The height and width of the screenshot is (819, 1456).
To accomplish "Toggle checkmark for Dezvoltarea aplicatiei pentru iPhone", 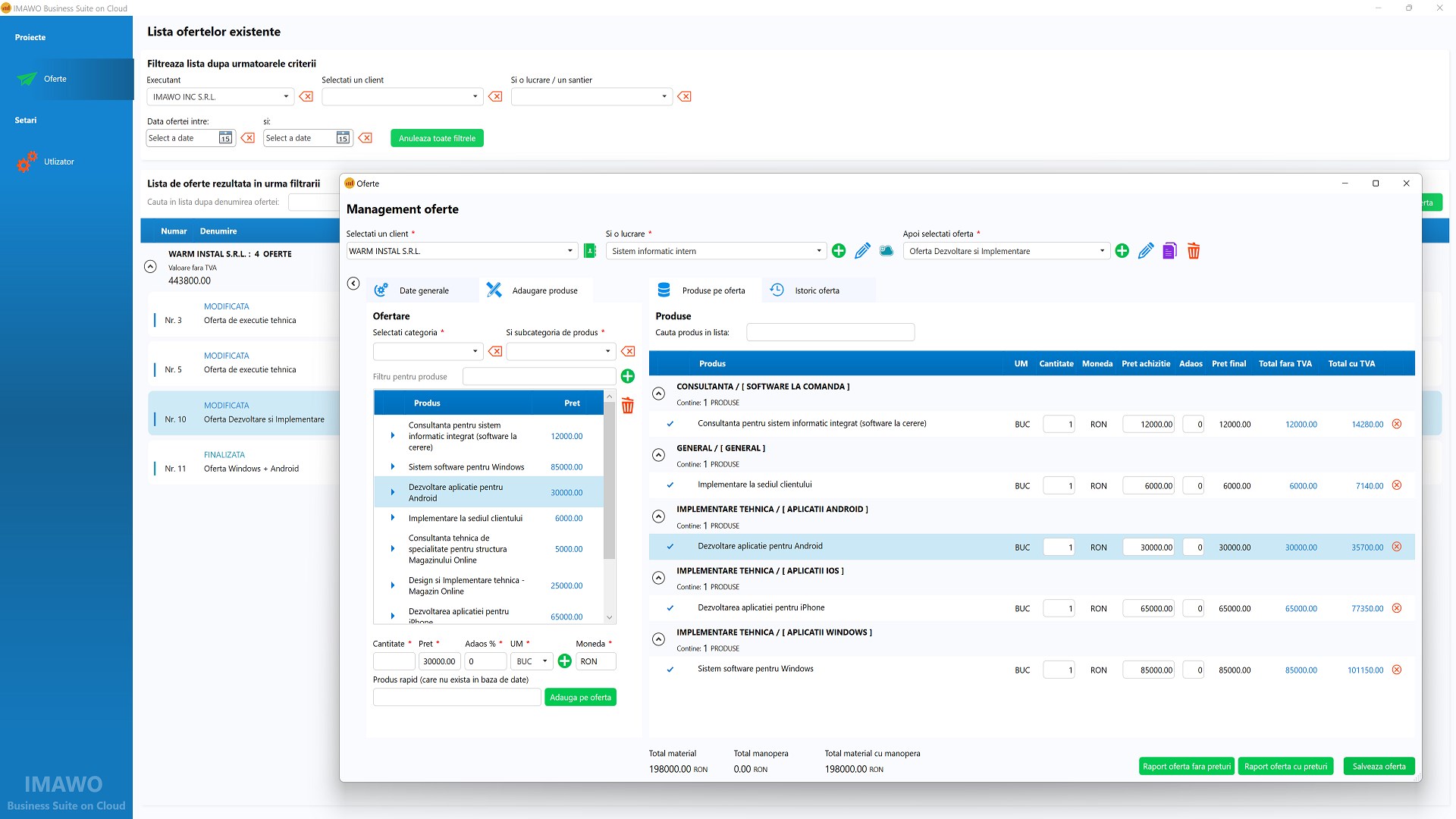I will coord(670,608).
